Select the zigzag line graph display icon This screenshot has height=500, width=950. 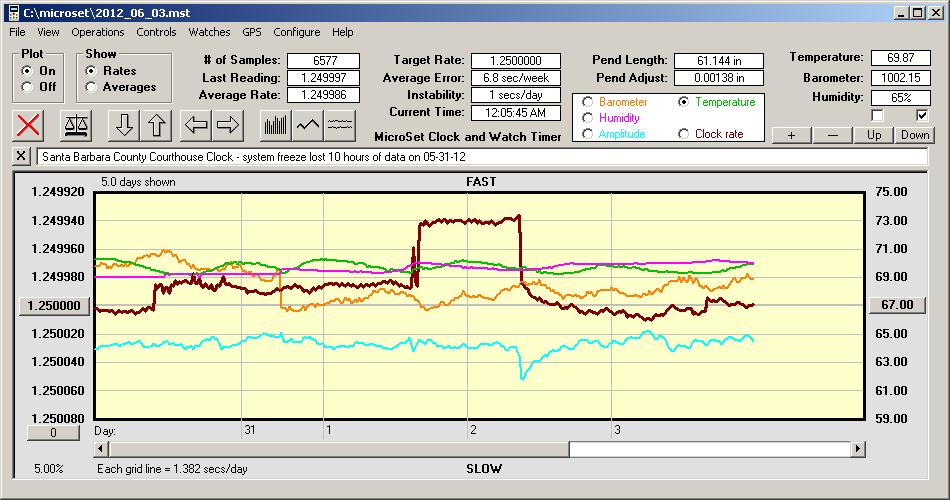click(308, 125)
